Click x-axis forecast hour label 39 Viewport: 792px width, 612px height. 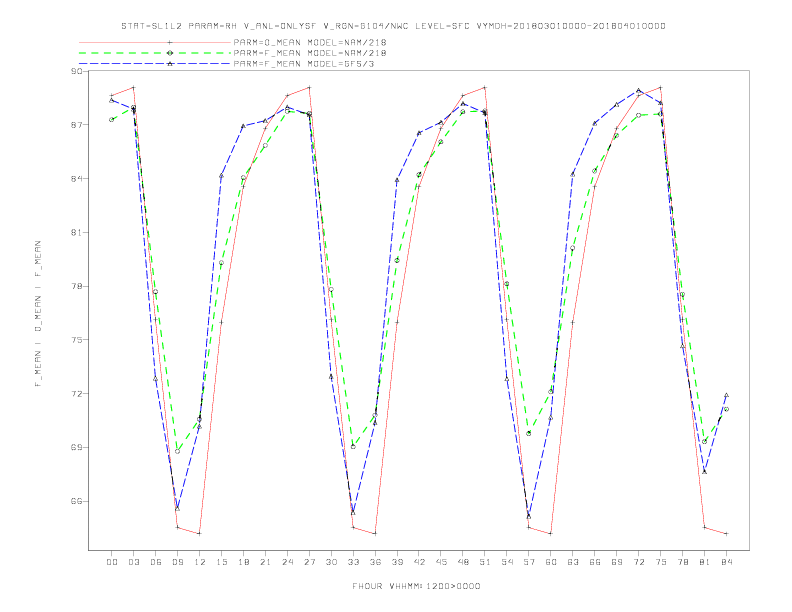pos(397,562)
